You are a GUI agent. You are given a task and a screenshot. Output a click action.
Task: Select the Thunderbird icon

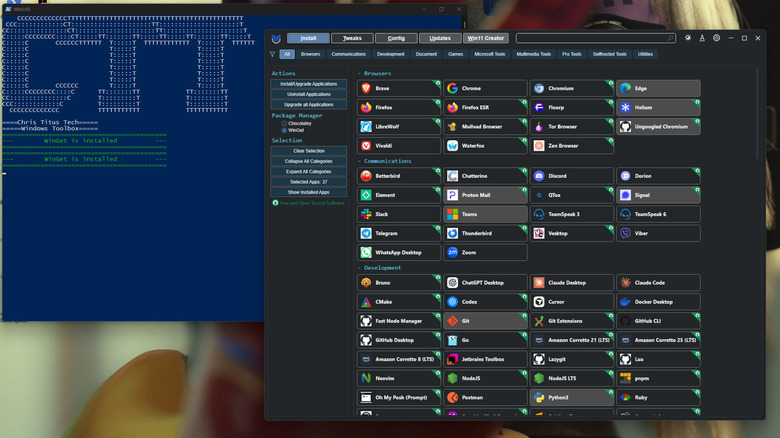coord(452,233)
